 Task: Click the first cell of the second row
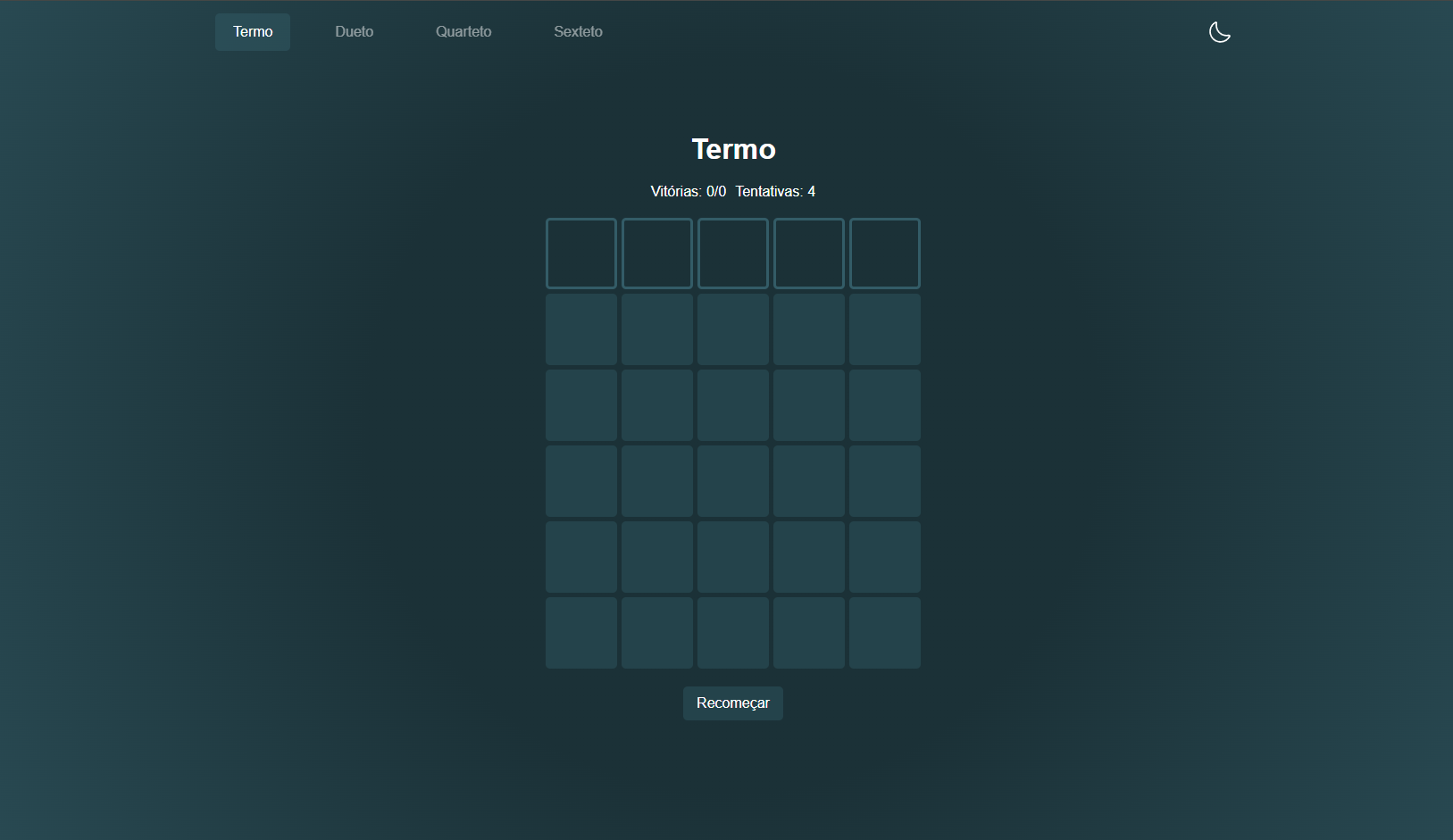click(x=581, y=329)
